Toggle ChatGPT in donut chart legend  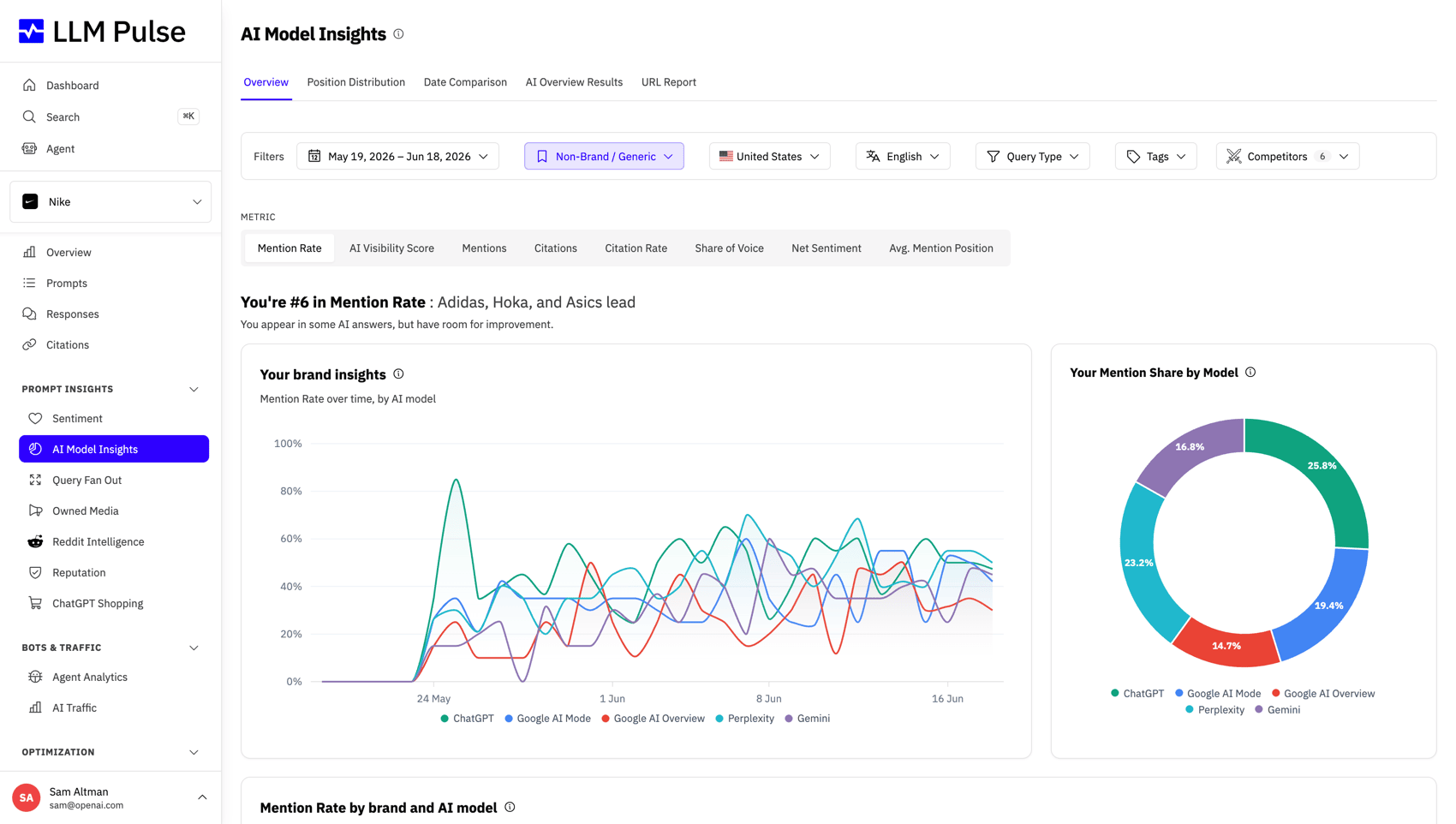1137,694
